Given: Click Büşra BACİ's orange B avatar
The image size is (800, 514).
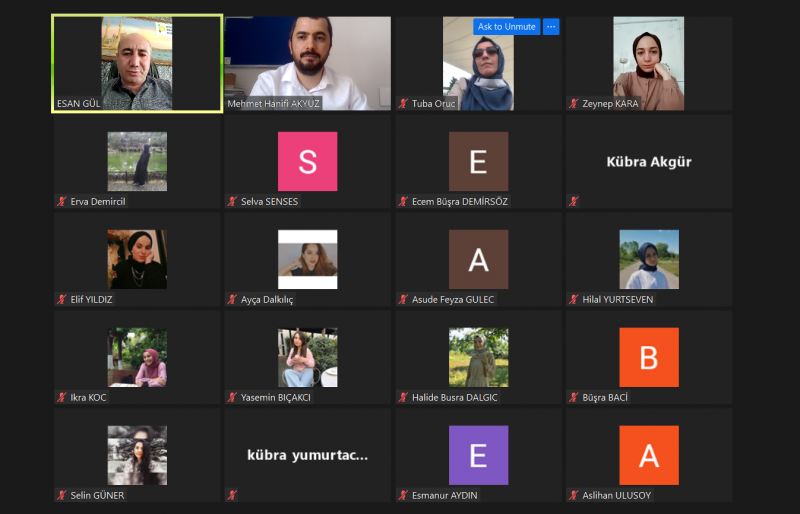Looking at the screenshot, I should [648, 357].
